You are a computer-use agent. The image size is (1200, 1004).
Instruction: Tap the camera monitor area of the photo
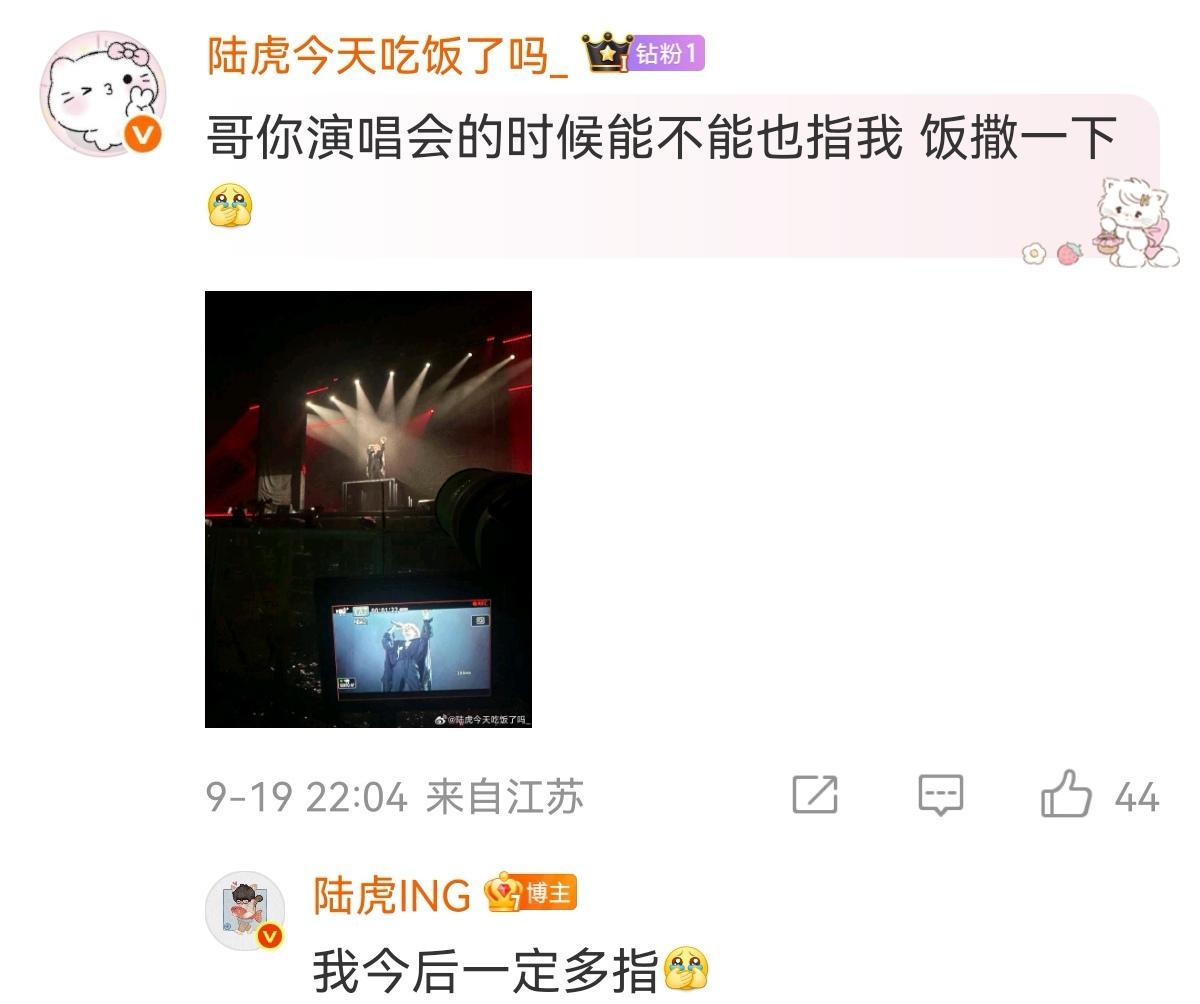click(411, 648)
